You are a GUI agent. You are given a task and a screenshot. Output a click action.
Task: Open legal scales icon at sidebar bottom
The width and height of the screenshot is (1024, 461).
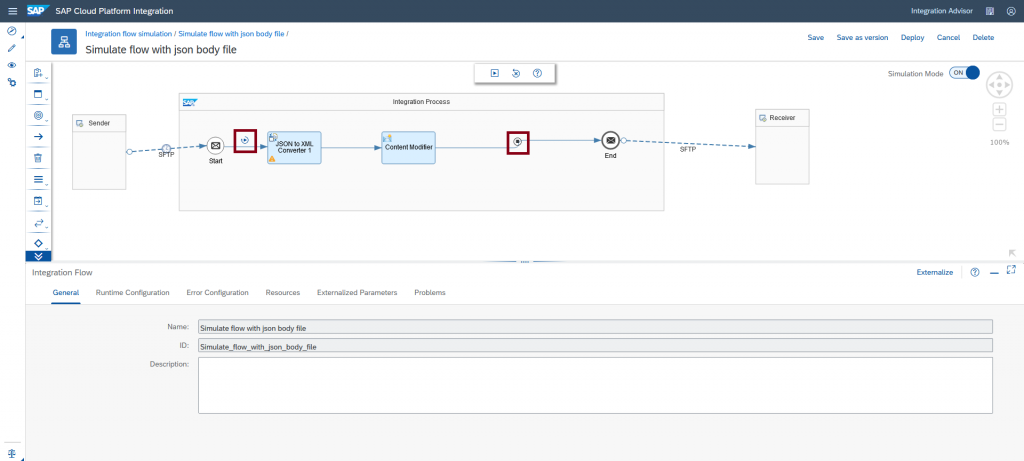coord(12,453)
